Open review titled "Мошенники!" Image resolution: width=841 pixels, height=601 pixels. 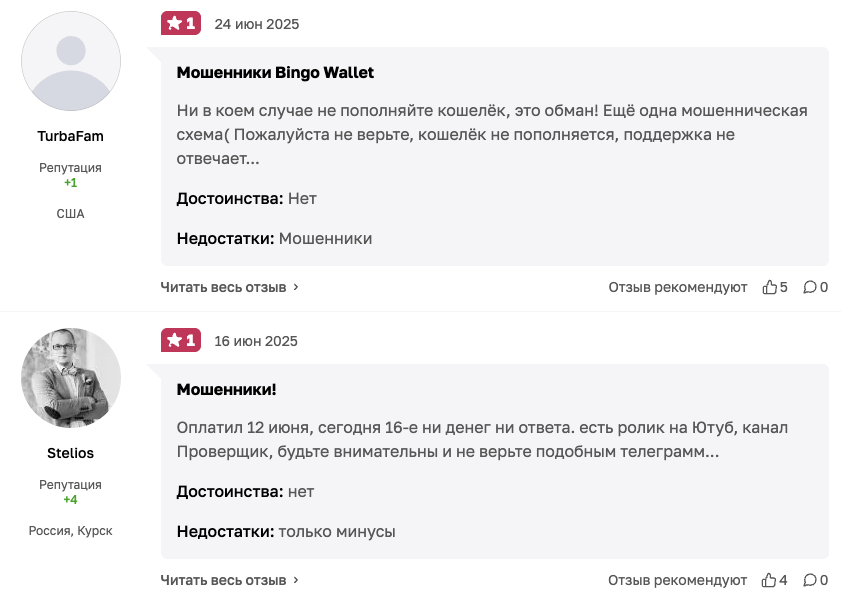tap(226, 389)
